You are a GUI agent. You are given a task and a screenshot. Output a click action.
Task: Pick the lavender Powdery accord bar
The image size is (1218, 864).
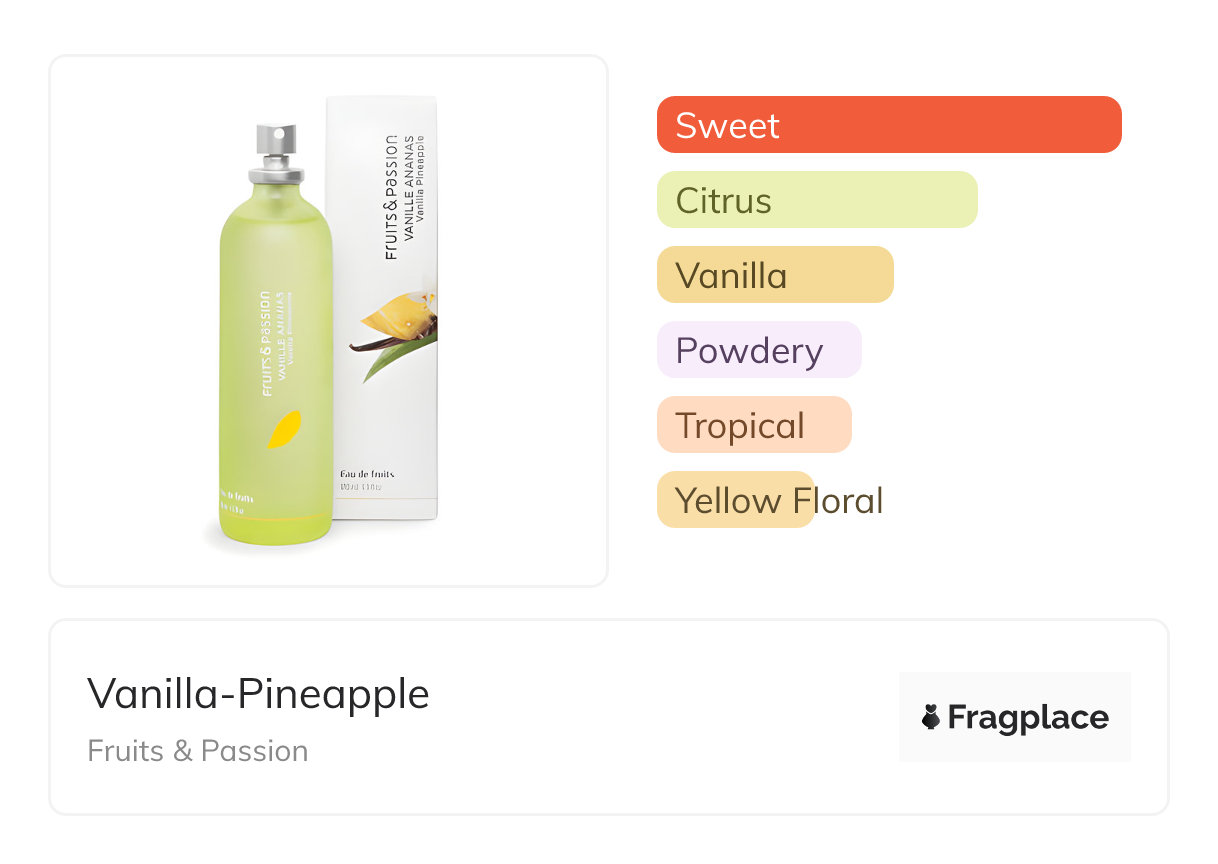(x=758, y=350)
